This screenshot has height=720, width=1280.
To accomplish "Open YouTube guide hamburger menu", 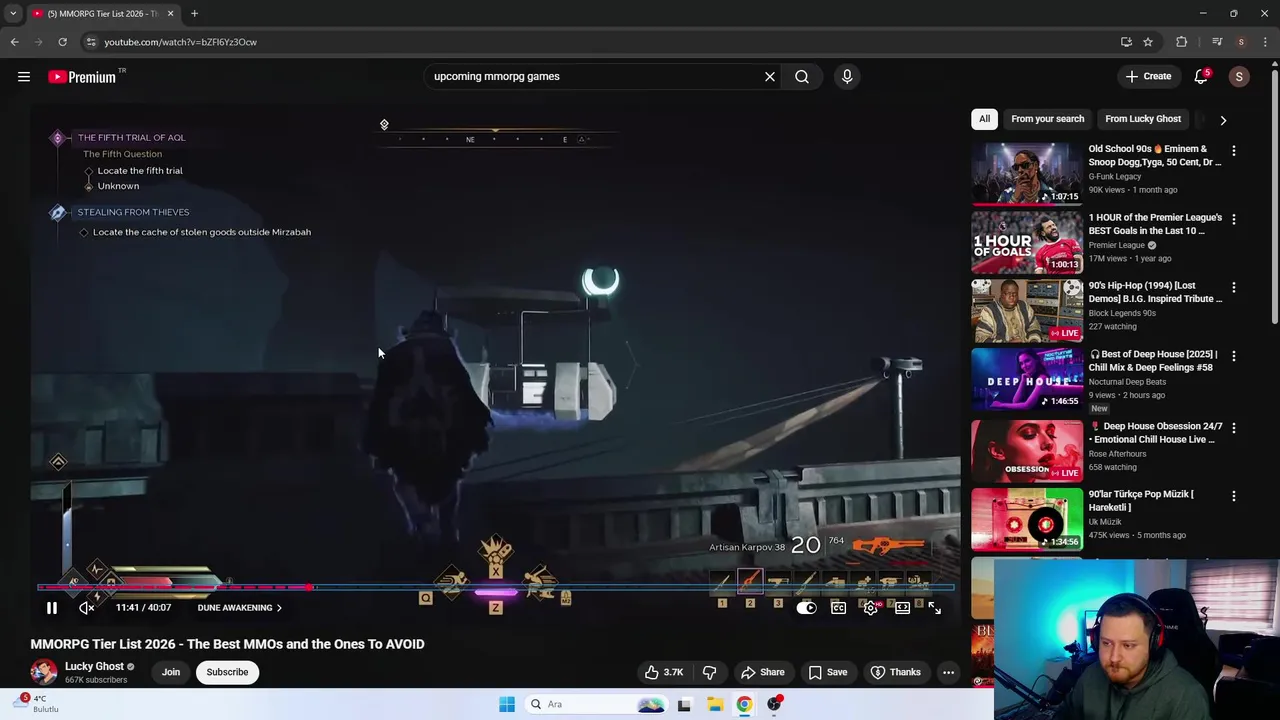I will click(x=24, y=77).
